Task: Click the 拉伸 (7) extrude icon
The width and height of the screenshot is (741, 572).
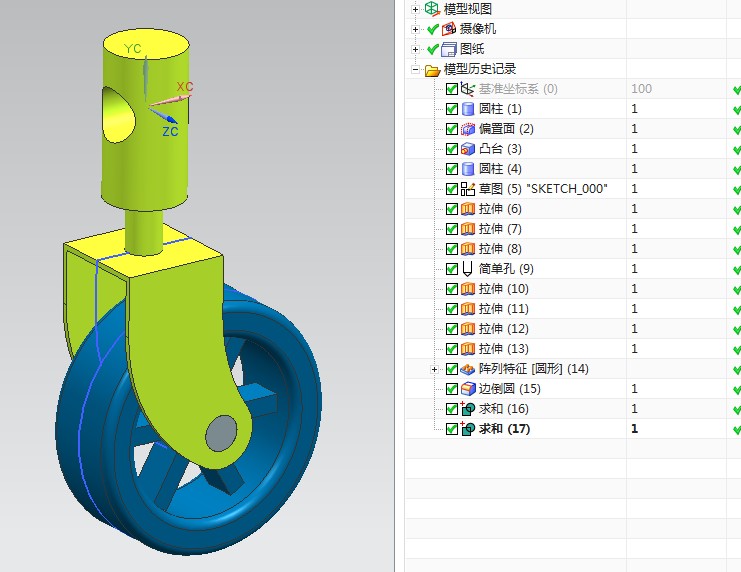Action: tap(467, 229)
